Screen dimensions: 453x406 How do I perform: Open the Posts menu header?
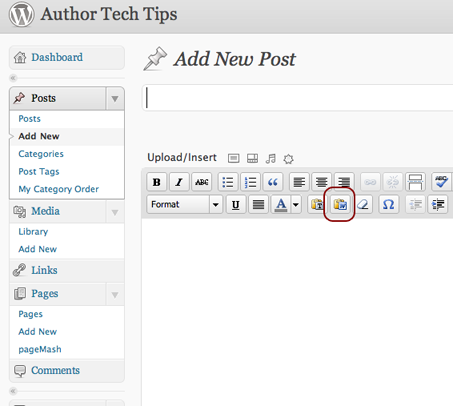[58, 98]
